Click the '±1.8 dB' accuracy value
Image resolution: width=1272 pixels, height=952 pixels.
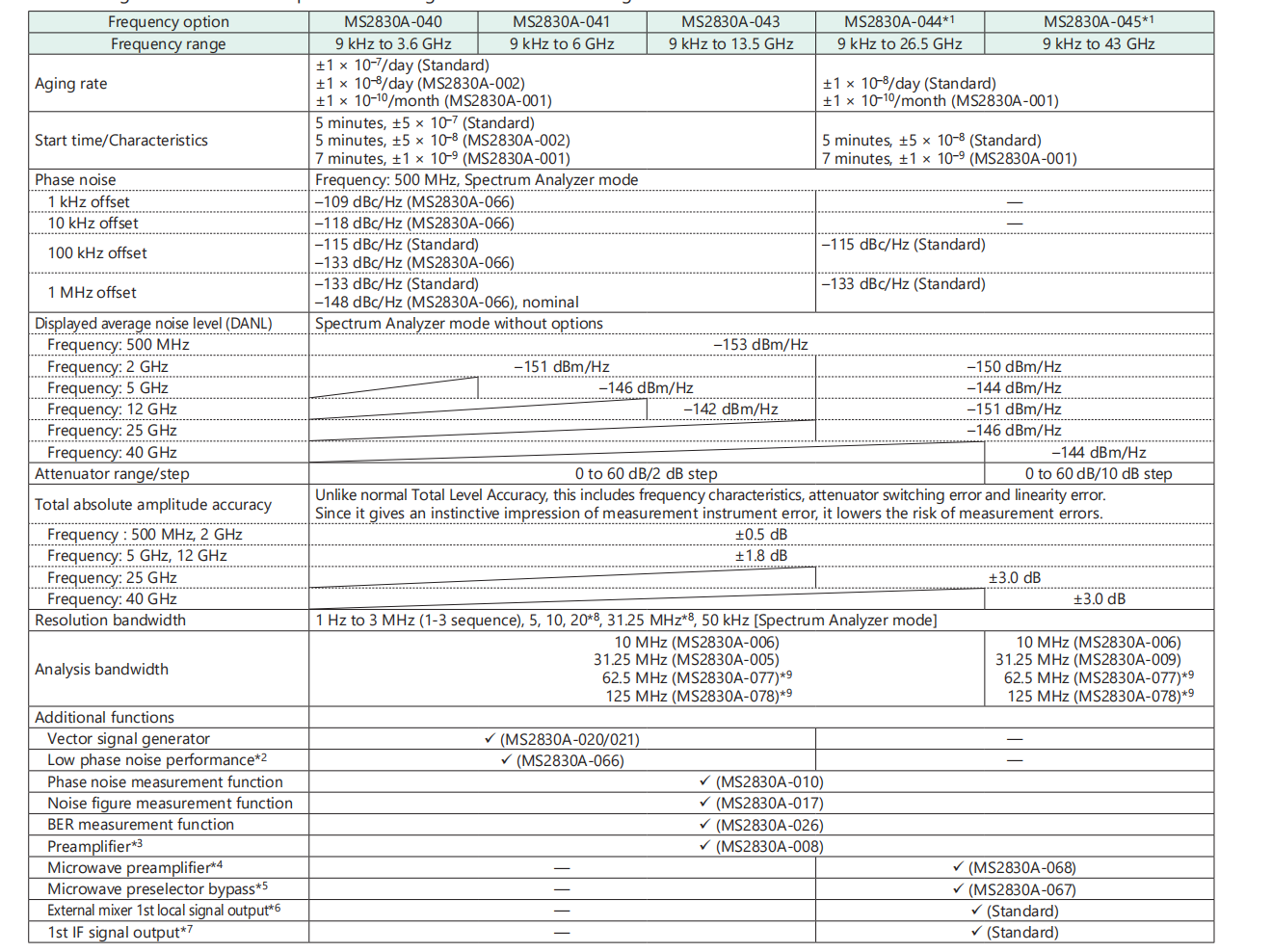(x=761, y=556)
